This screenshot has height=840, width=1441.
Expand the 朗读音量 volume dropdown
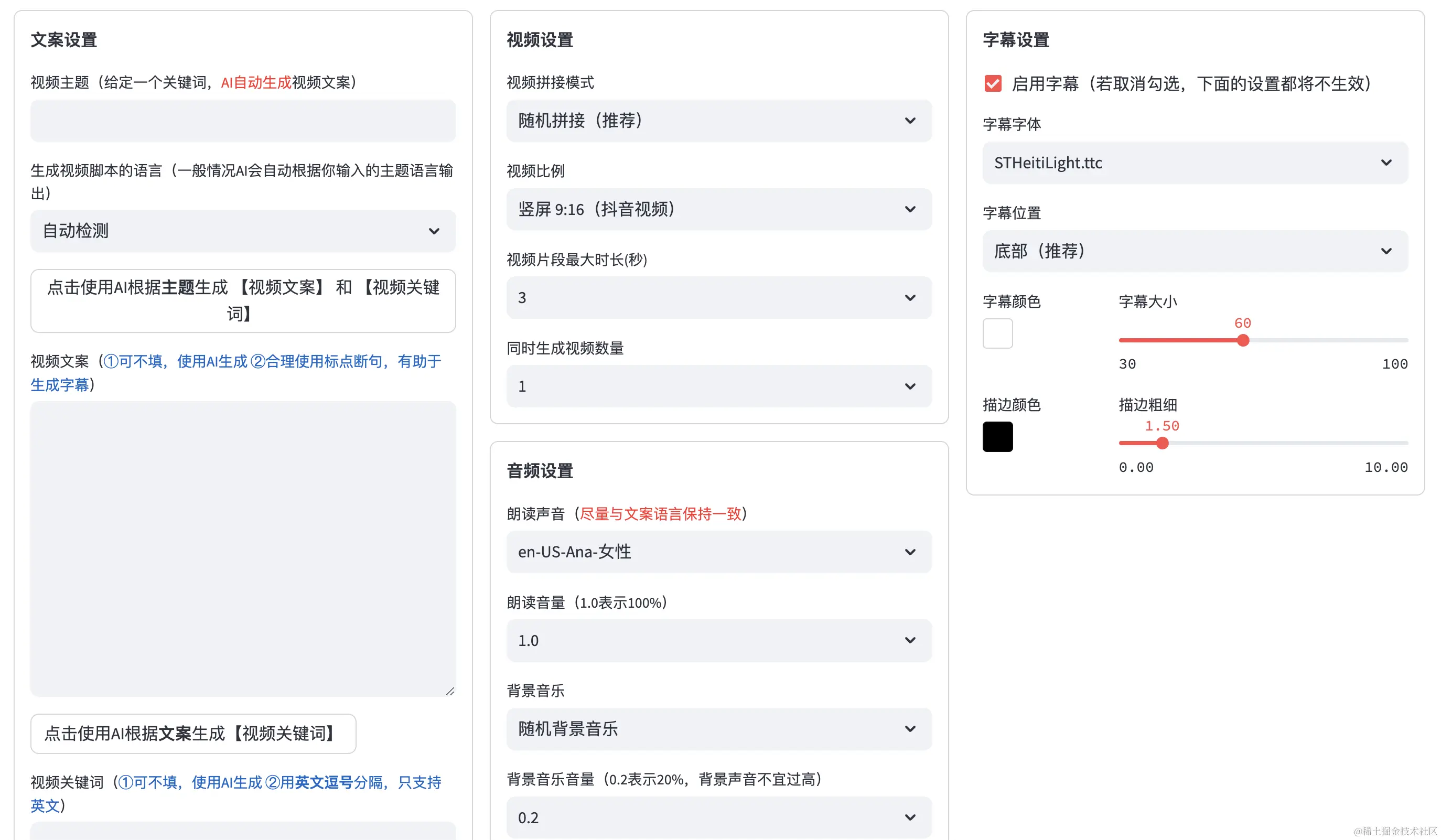click(718, 640)
